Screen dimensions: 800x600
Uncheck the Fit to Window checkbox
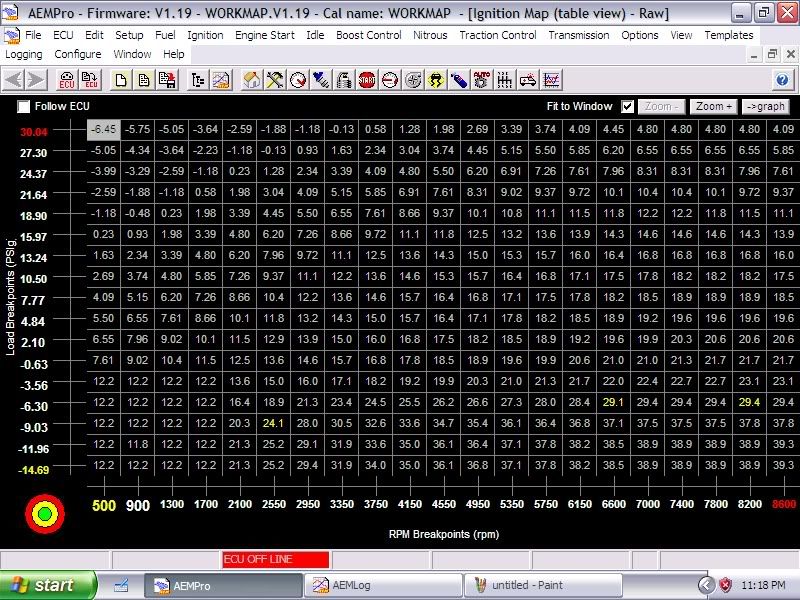coord(628,106)
